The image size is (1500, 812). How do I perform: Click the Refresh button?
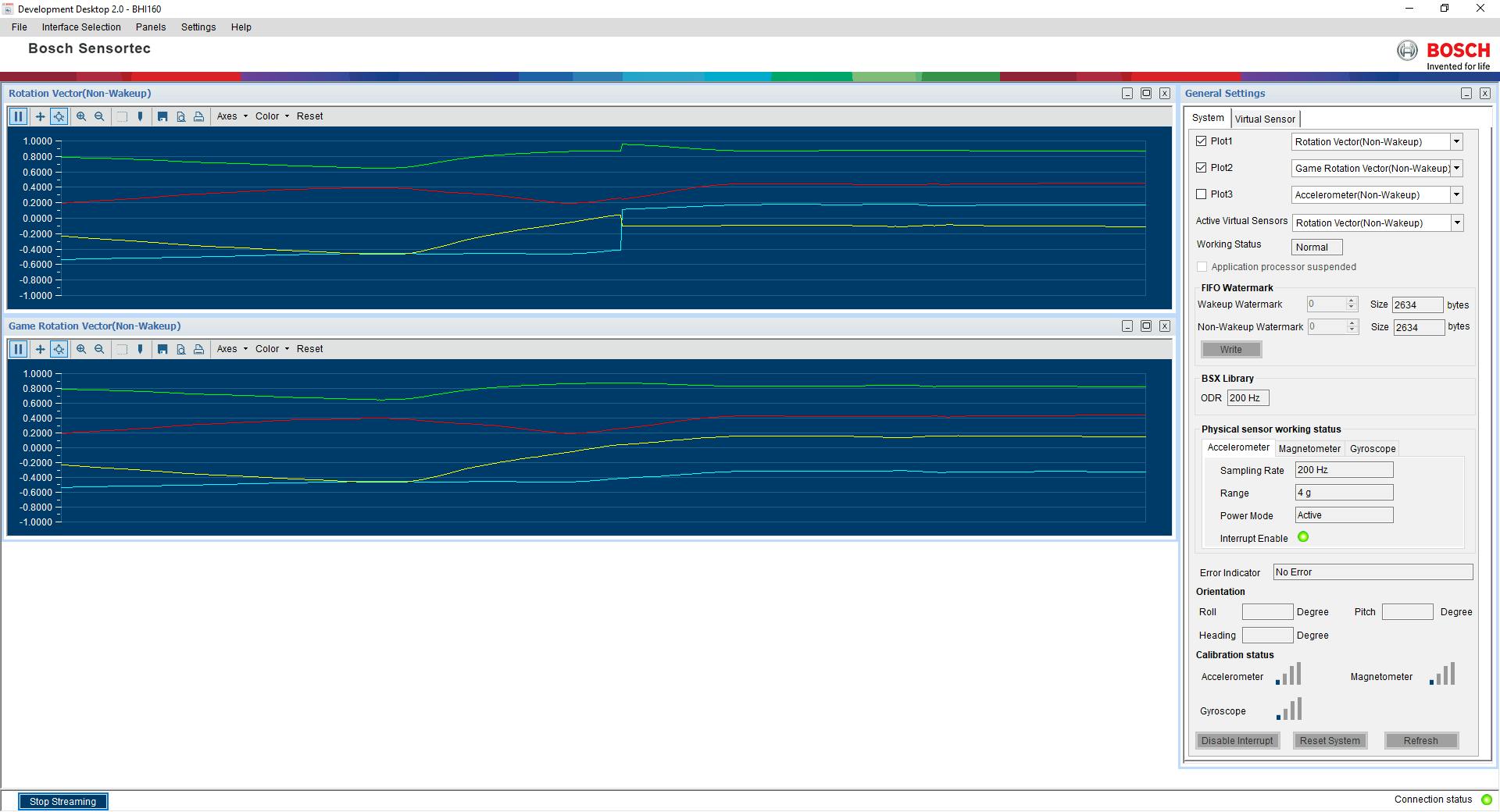(1420, 741)
